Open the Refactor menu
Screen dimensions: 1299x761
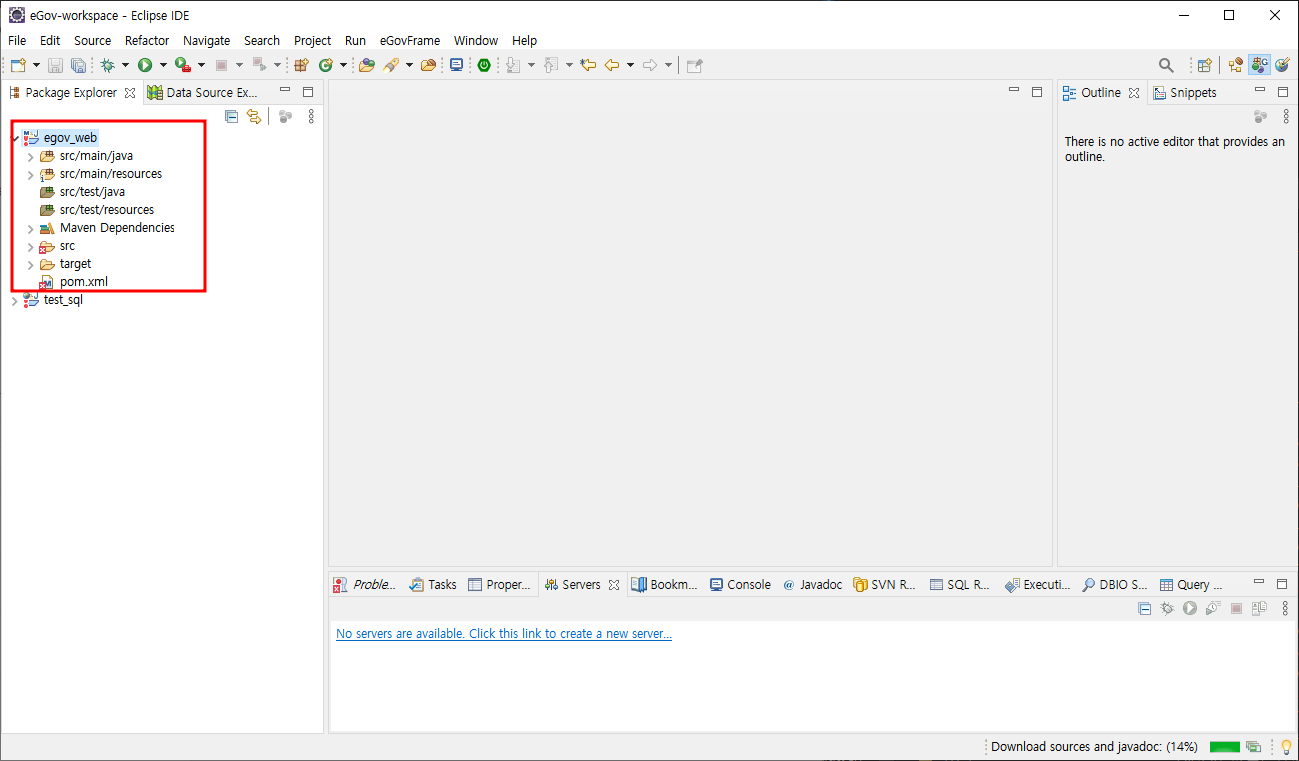[x=147, y=41]
